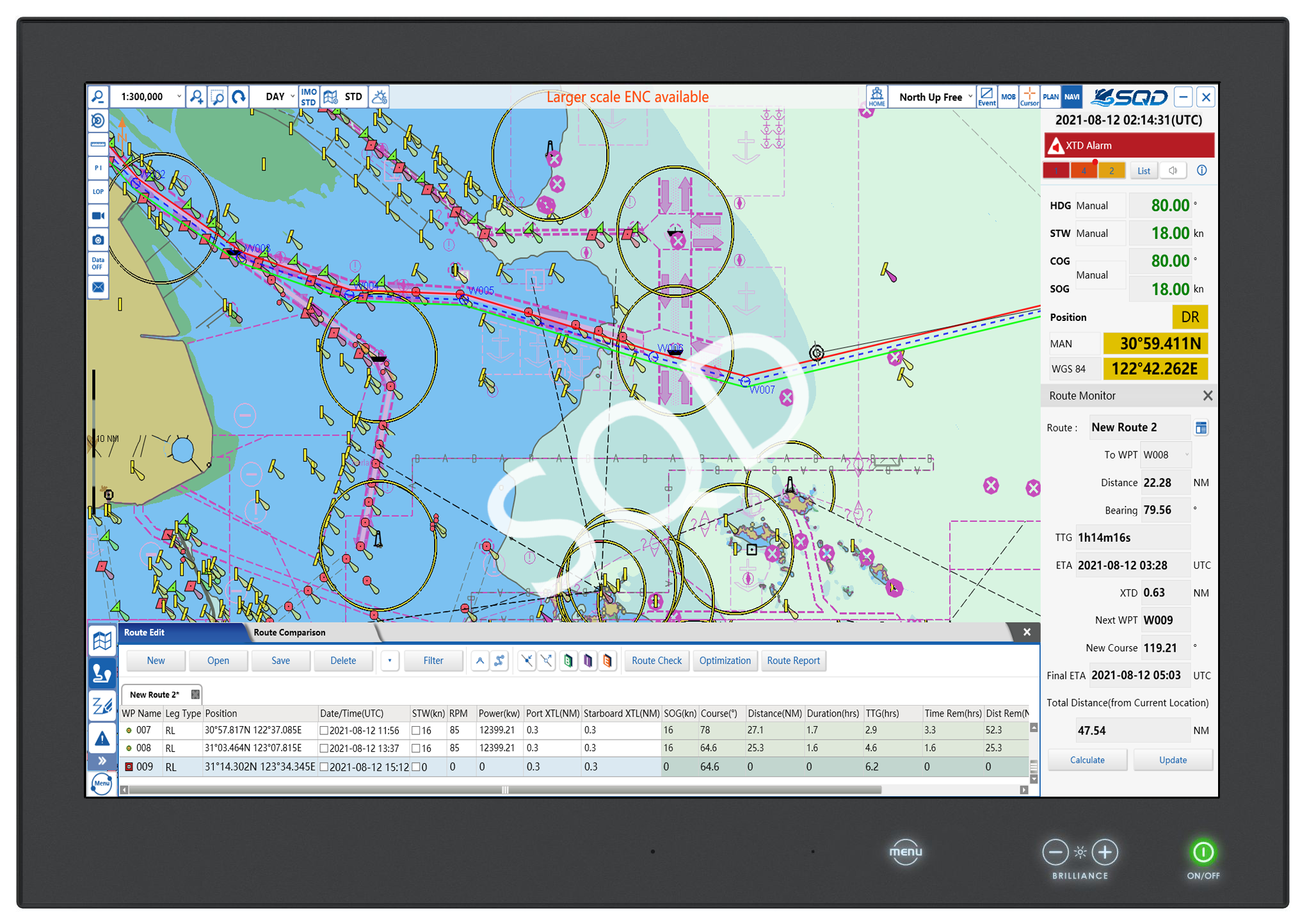
Task: Click the zoom out magnifier icon
Action: [98, 97]
